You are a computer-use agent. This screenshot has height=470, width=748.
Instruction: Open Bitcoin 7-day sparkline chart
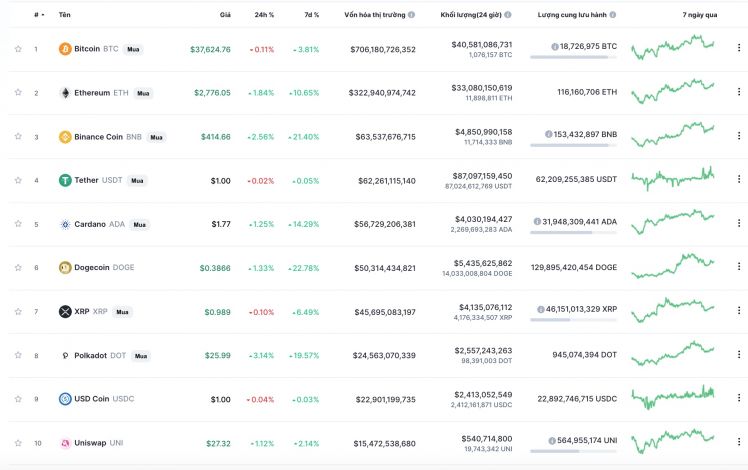(x=673, y=47)
